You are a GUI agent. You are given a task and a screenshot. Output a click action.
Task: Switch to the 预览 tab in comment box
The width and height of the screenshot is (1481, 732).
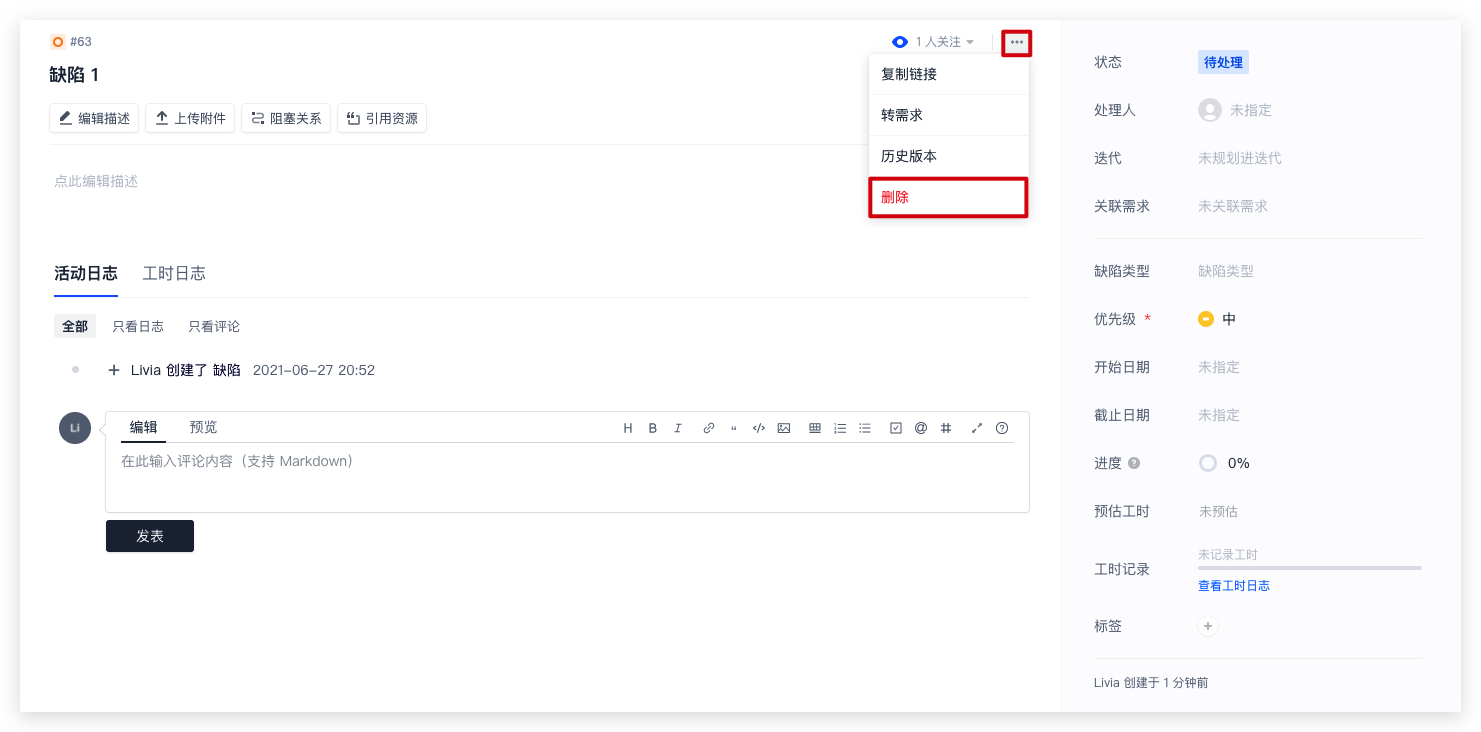203,427
